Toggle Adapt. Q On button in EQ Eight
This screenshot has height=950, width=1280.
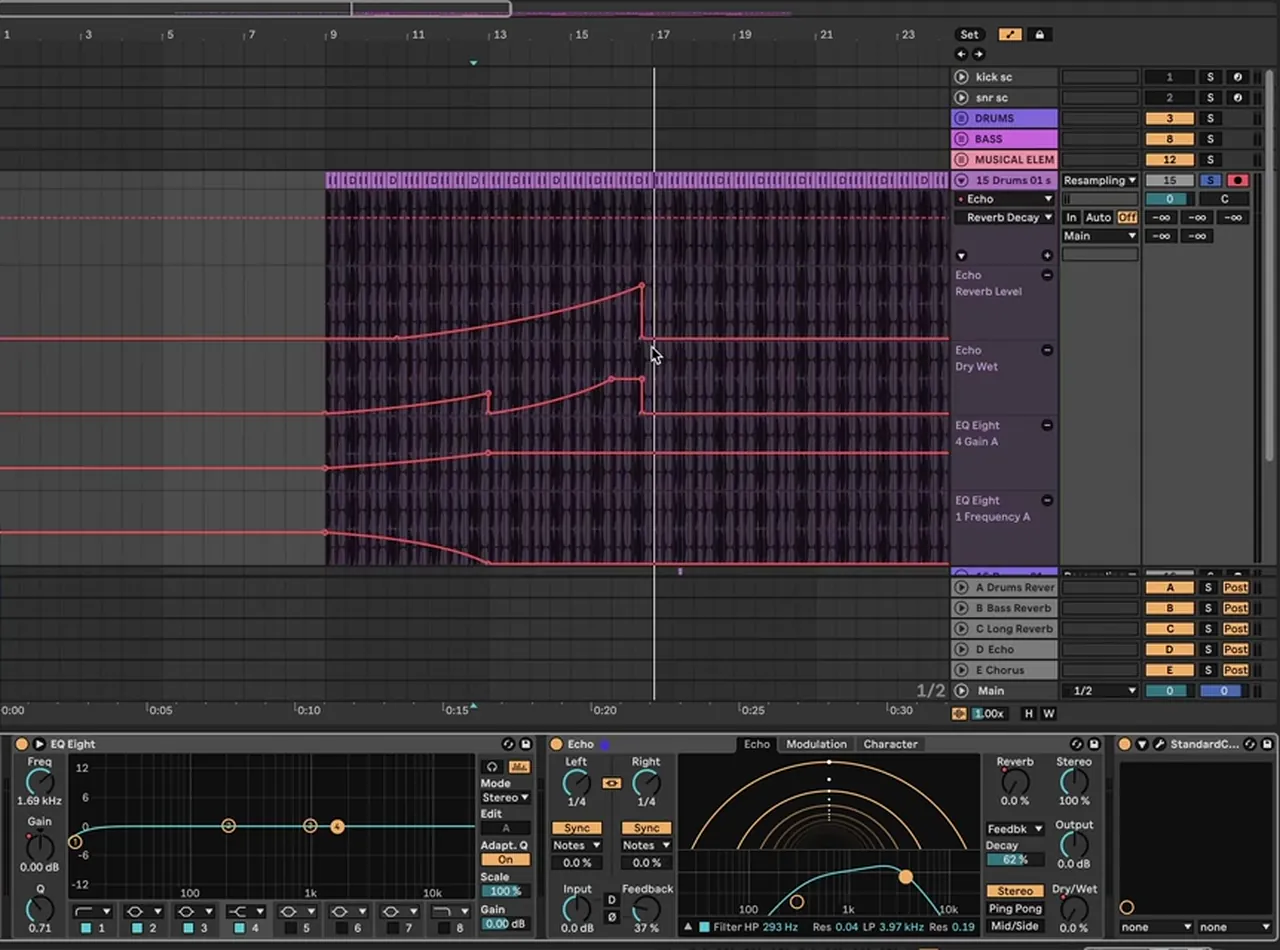(x=505, y=860)
